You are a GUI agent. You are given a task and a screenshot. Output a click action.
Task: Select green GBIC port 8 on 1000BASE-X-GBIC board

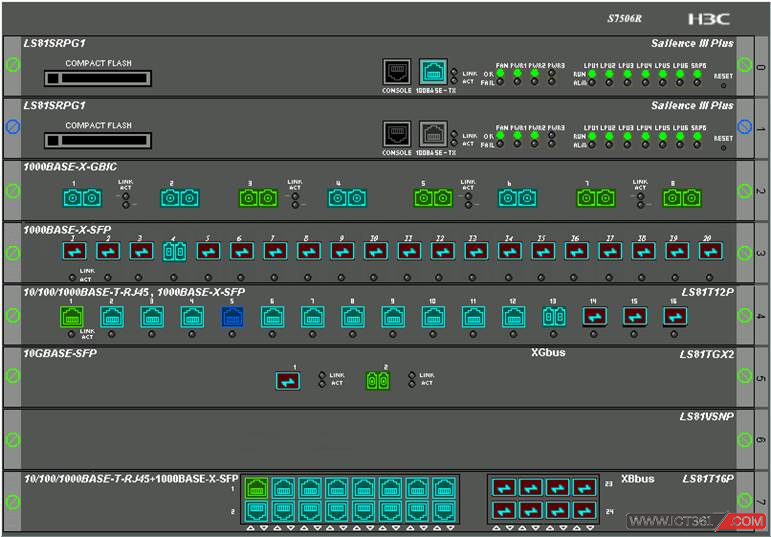point(682,198)
